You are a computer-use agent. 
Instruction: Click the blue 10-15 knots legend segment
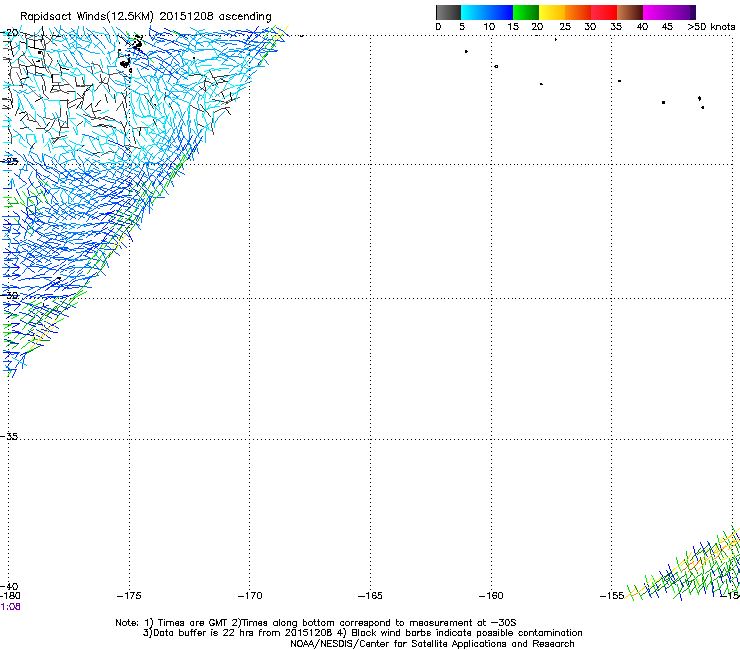500,12
